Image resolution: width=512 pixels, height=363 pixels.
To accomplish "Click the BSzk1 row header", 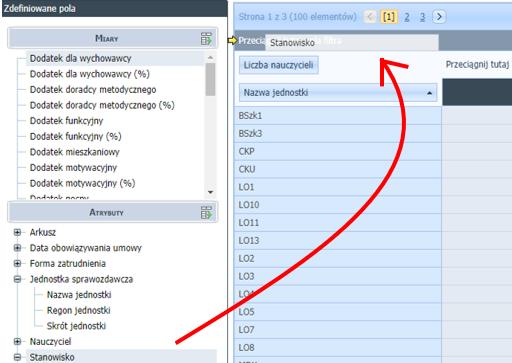I will click(338, 116).
